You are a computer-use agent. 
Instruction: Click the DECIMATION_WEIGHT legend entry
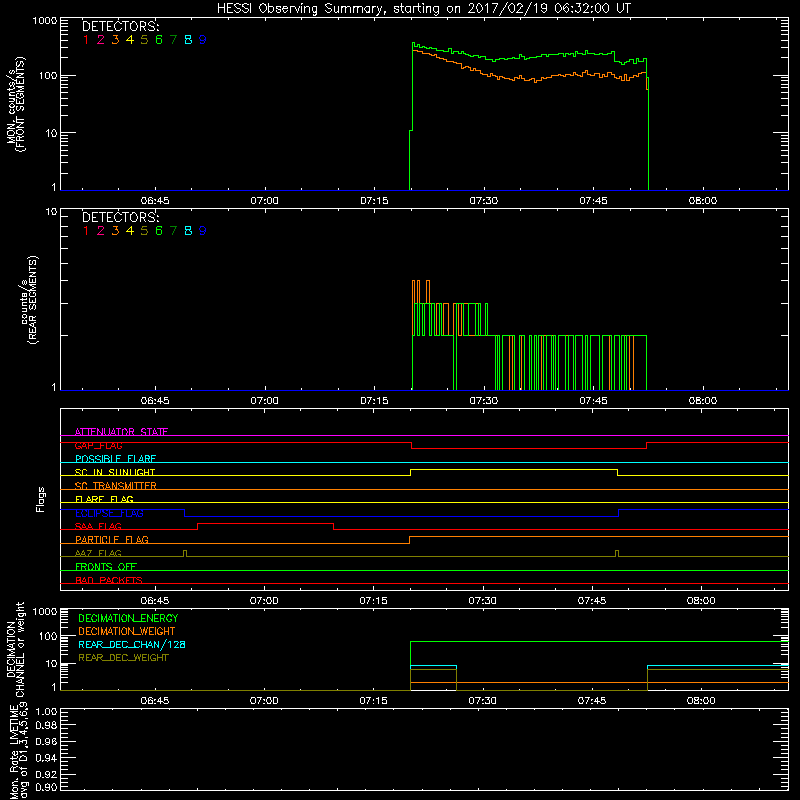127,631
